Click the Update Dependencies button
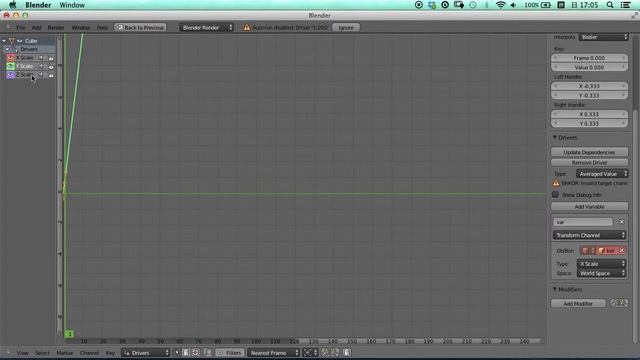The width and height of the screenshot is (640, 360). tap(589, 152)
